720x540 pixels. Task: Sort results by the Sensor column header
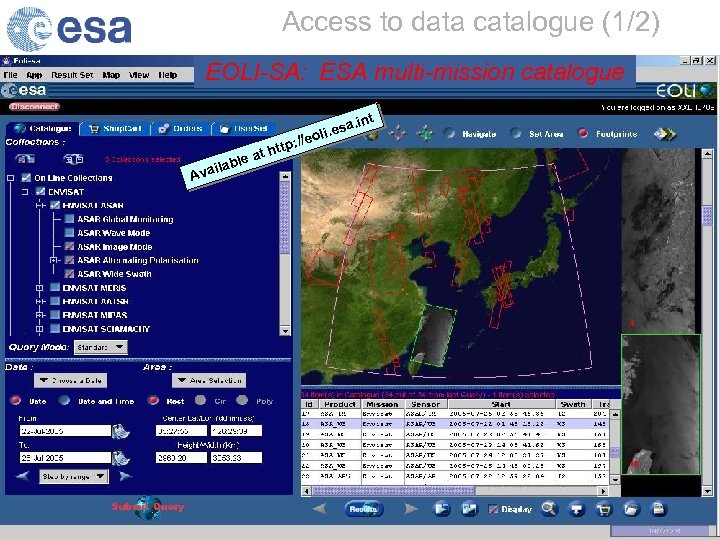tap(425, 404)
